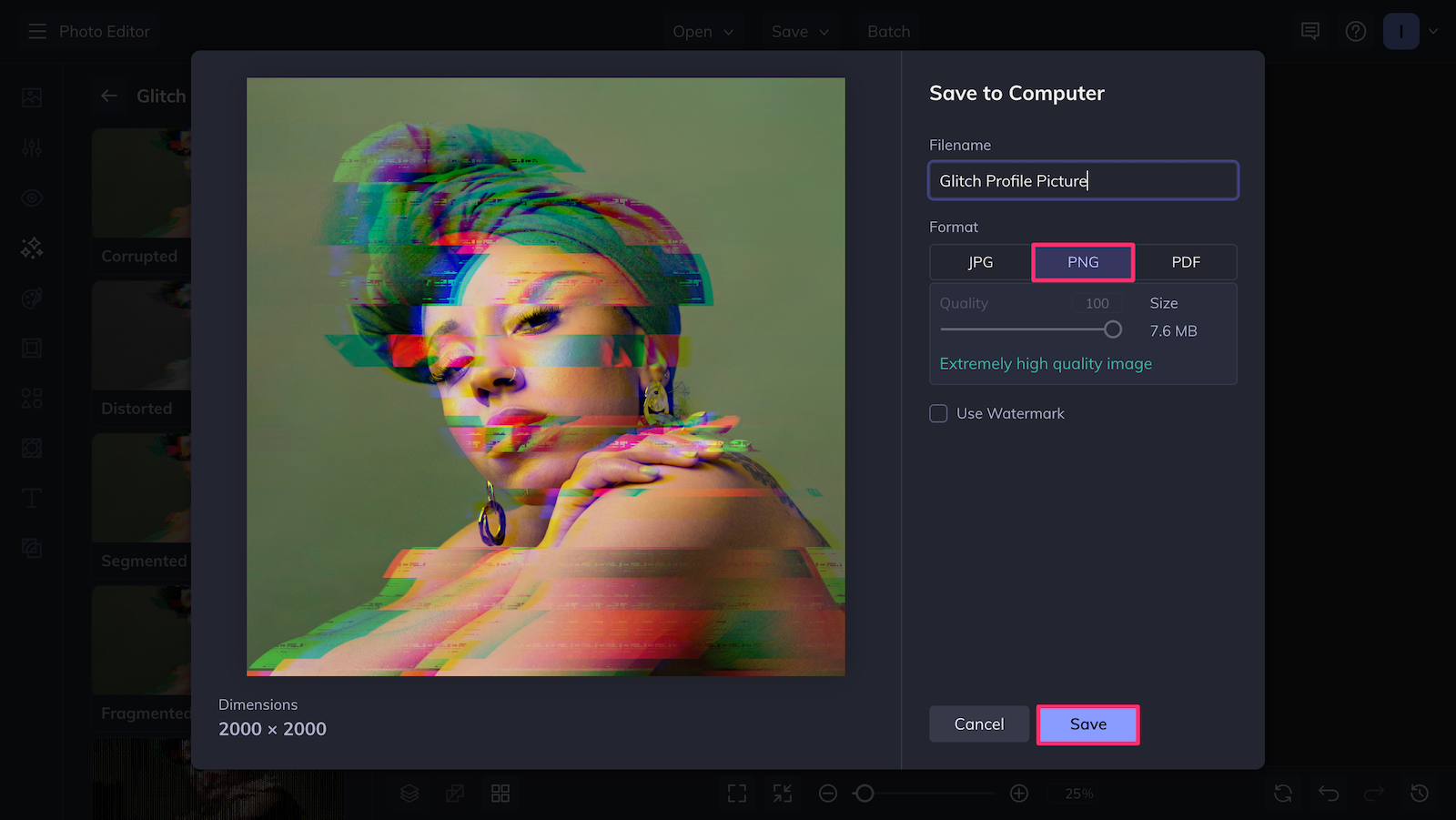Select the PDF format option
The image size is (1456, 820).
pyautogui.click(x=1187, y=262)
